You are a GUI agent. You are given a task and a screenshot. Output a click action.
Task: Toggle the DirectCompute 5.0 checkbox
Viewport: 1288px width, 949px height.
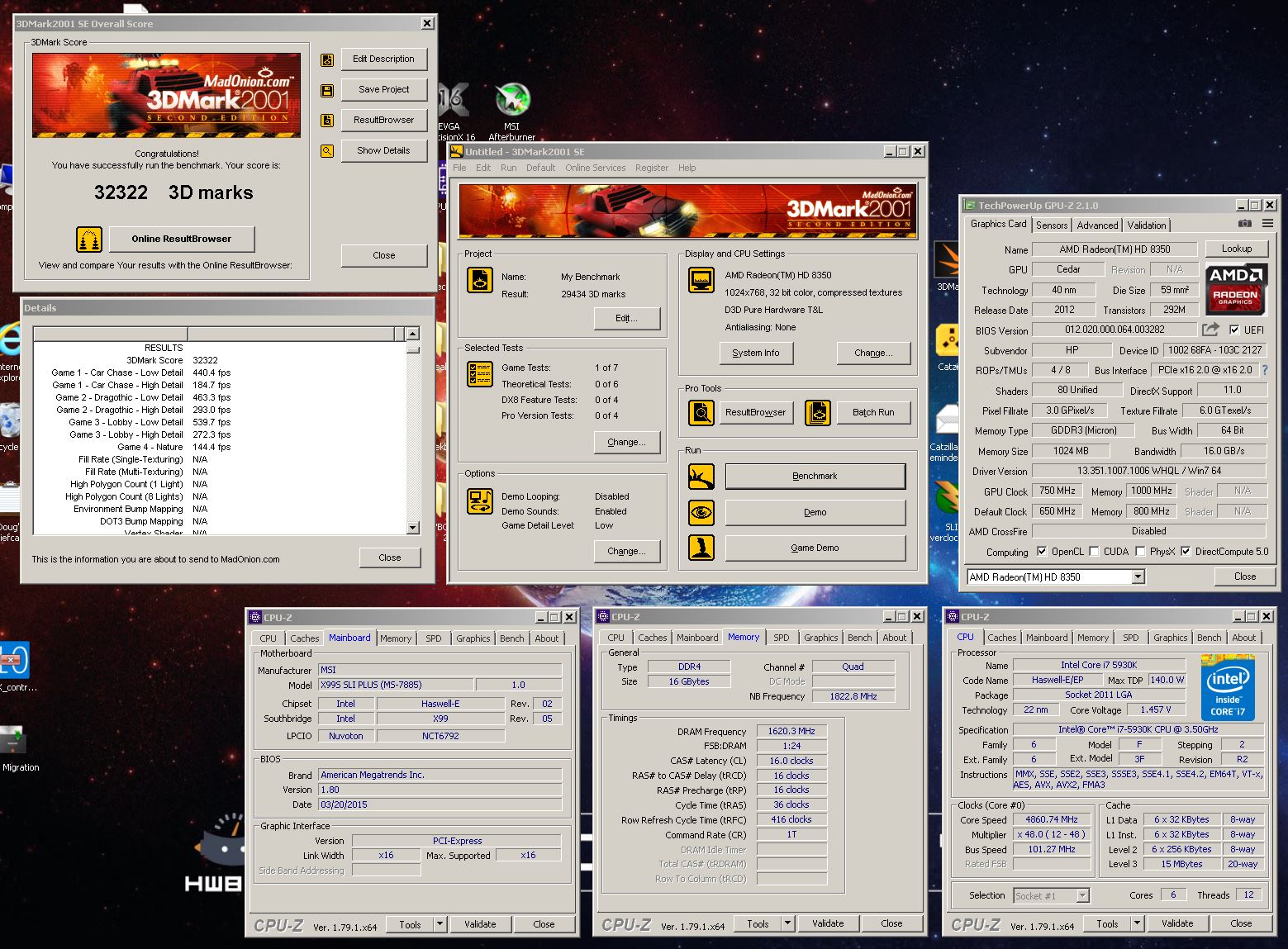[x=1186, y=551]
